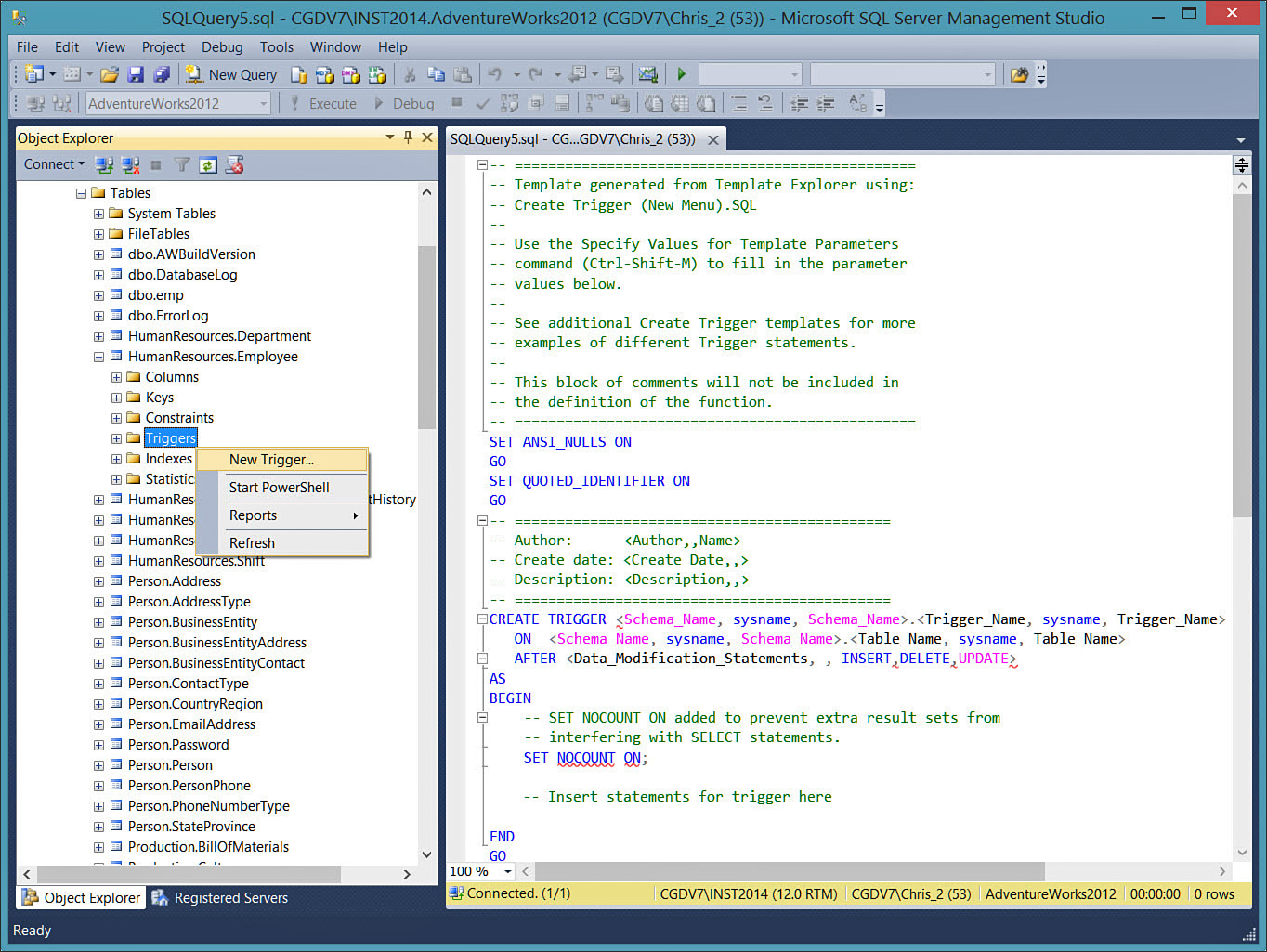This screenshot has height=952, width=1267.
Task: Click the Parse checkmark icon
Action: [482, 103]
